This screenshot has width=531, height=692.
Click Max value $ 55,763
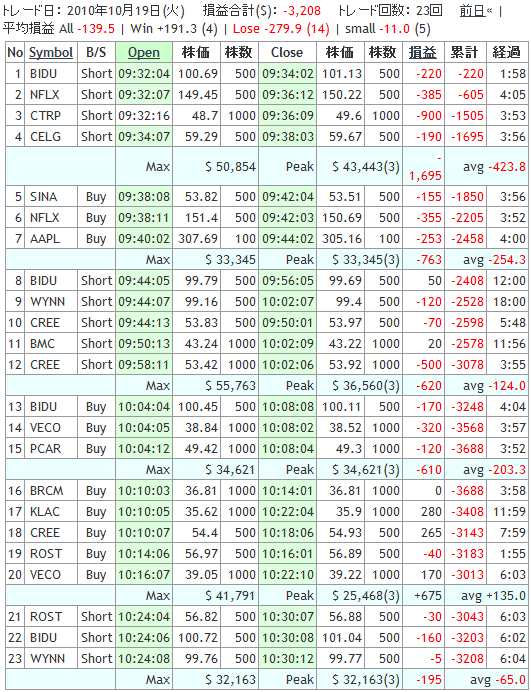click(230, 386)
